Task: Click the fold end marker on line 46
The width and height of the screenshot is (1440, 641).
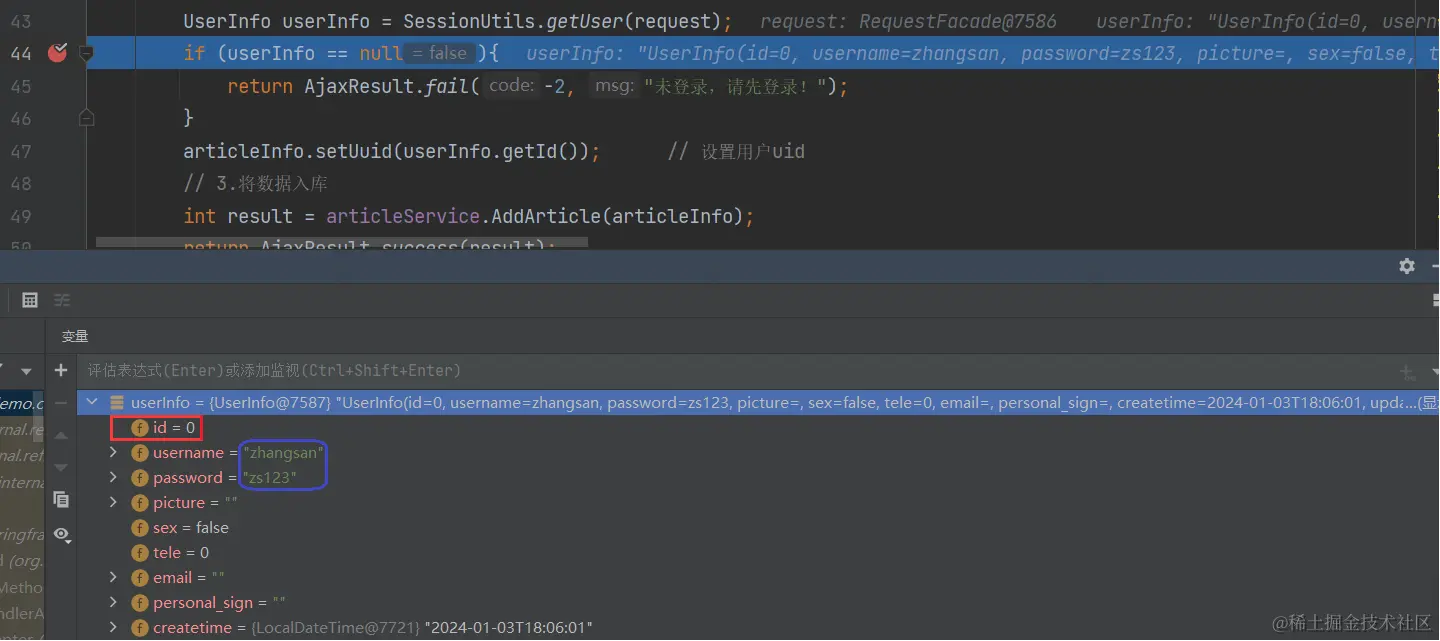Action: [x=87, y=118]
